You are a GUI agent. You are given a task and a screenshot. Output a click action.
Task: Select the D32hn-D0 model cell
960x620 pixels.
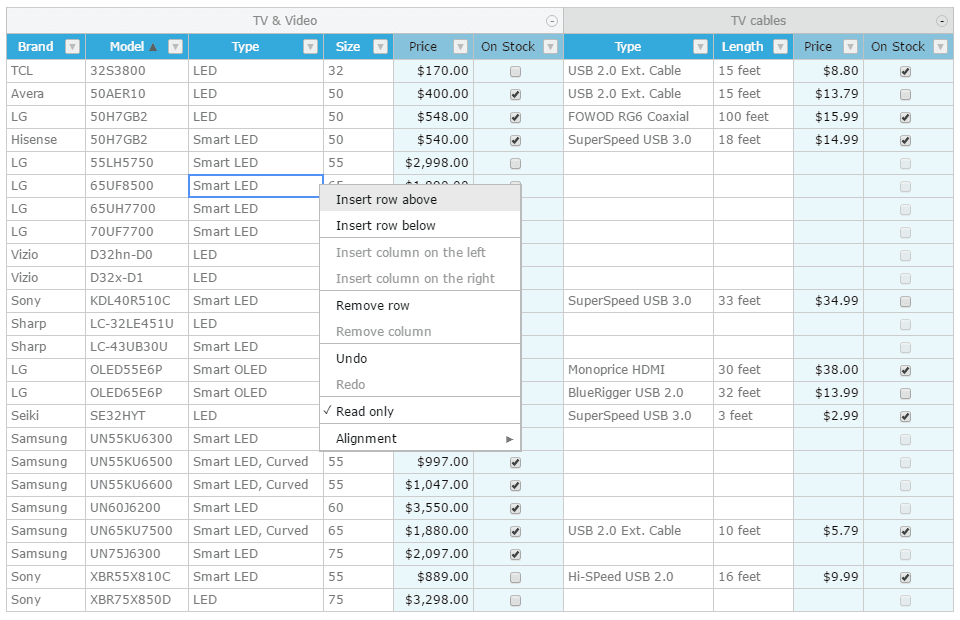137,255
